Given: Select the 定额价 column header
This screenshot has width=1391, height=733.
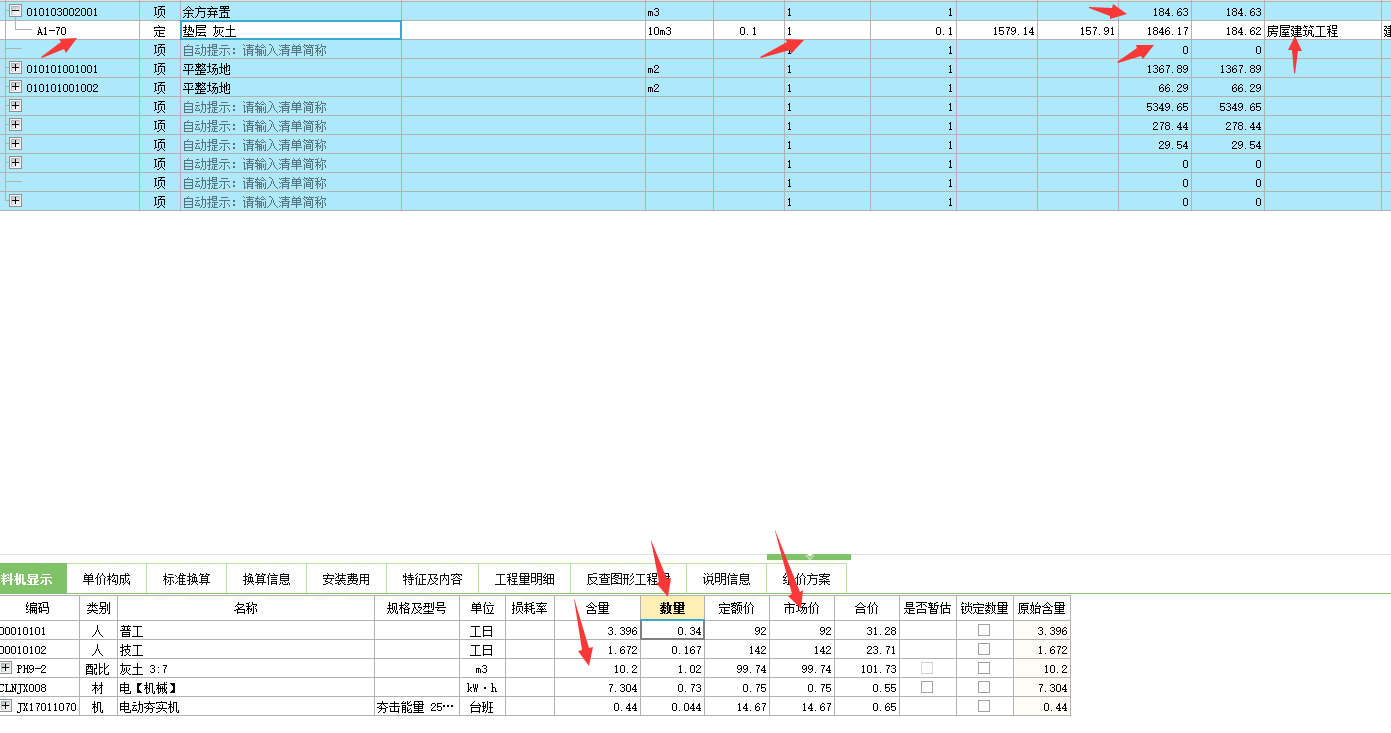Looking at the screenshot, I should (x=737, y=608).
